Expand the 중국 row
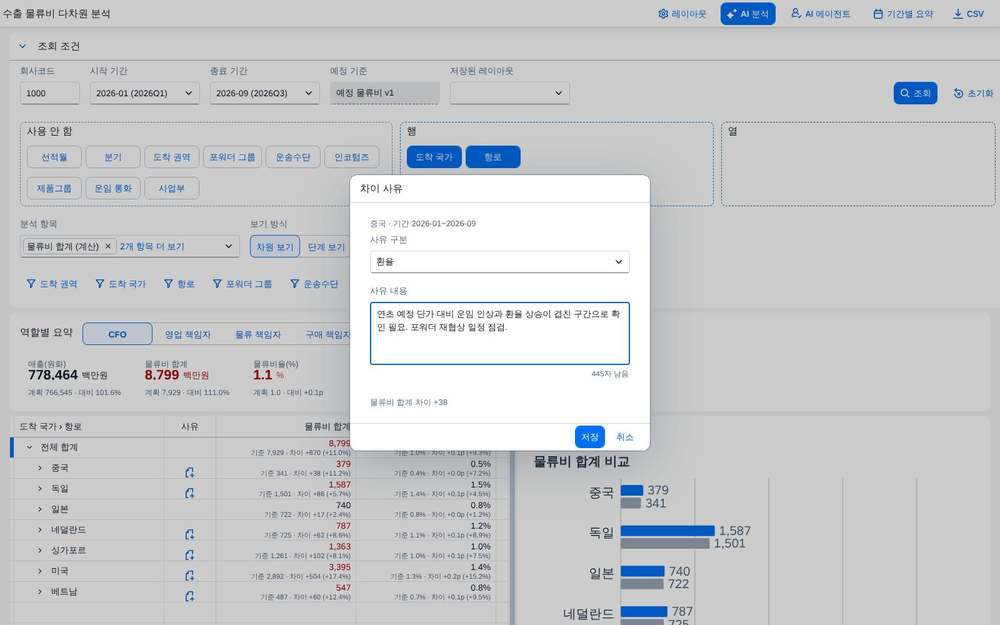 point(40,467)
